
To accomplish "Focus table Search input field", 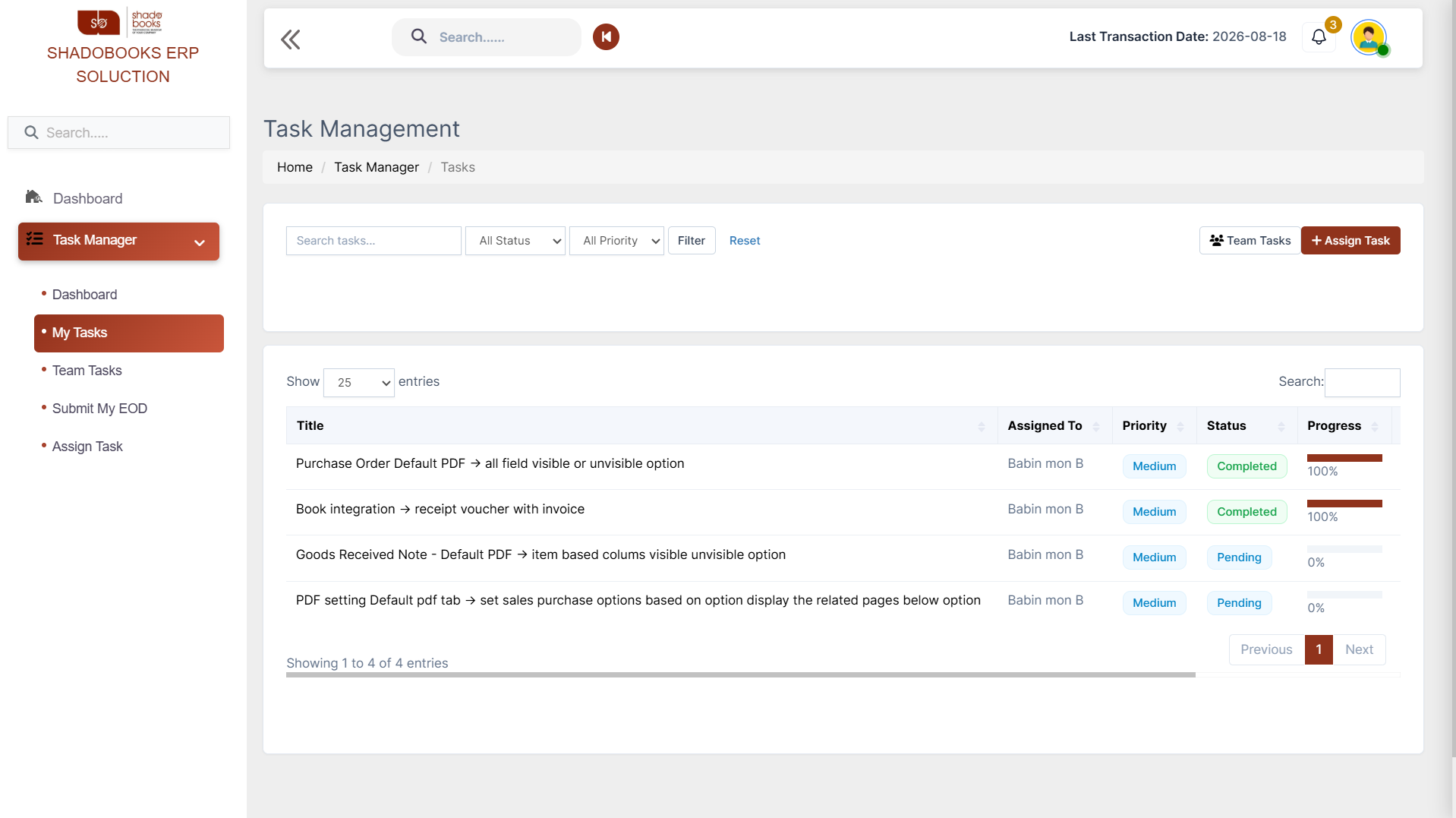I will 1362,382.
